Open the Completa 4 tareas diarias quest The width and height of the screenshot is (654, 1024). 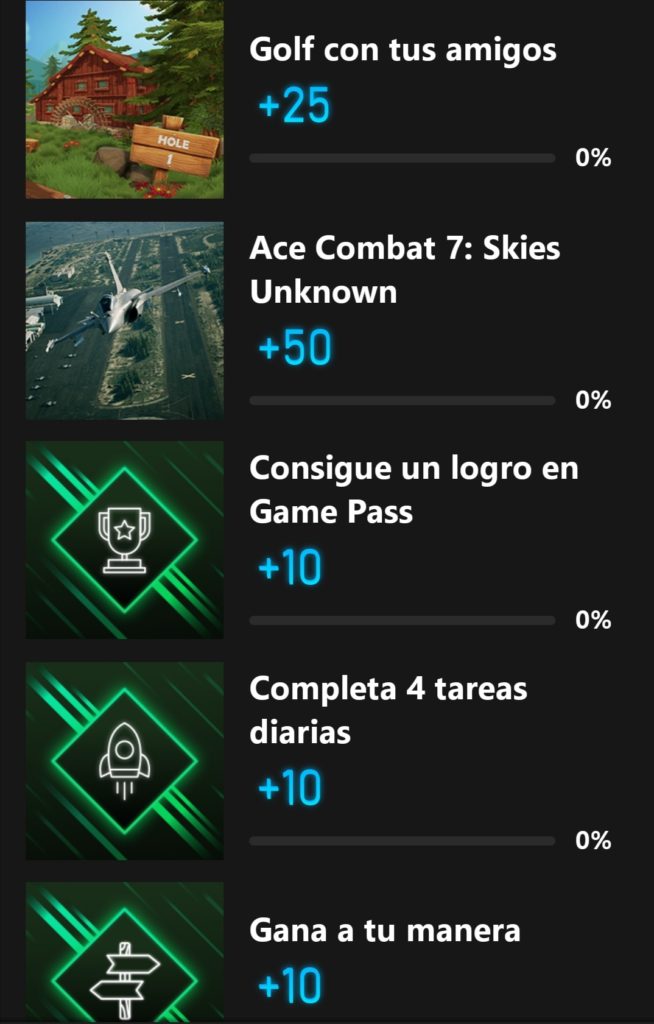tap(388, 710)
